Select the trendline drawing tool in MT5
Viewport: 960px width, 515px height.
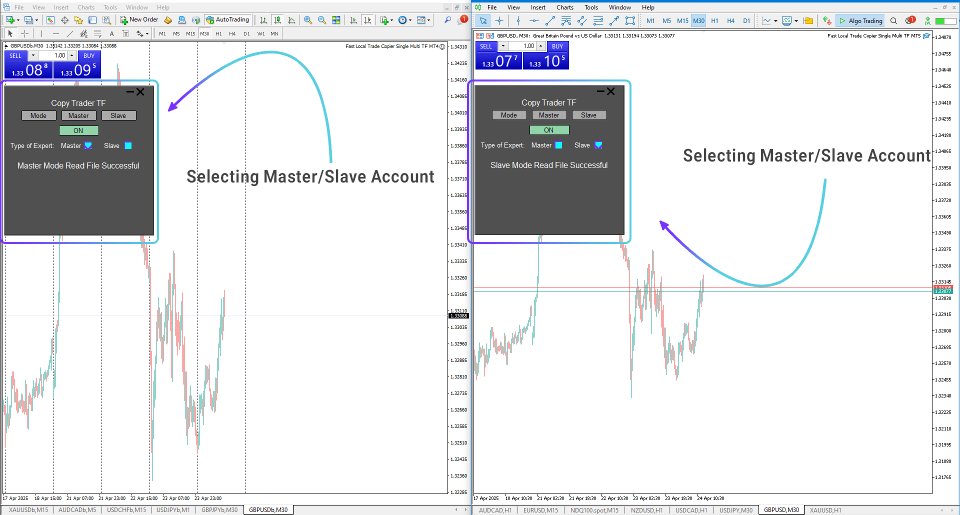click(x=550, y=21)
